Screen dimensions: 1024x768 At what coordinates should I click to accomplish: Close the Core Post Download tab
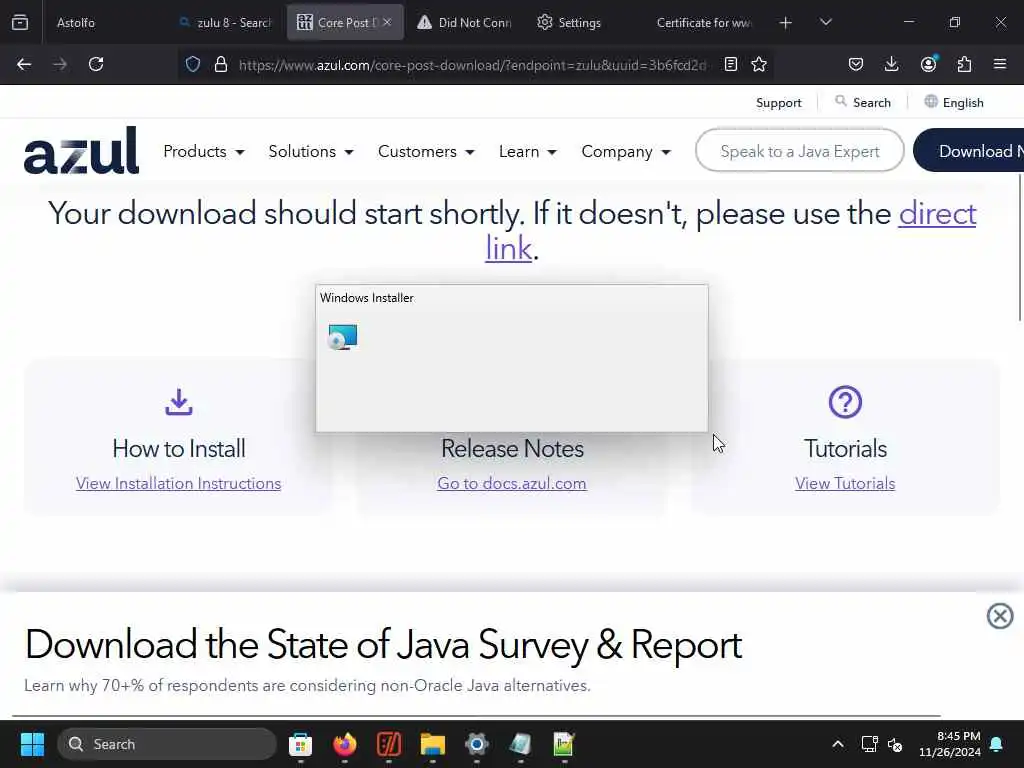click(387, 22)
